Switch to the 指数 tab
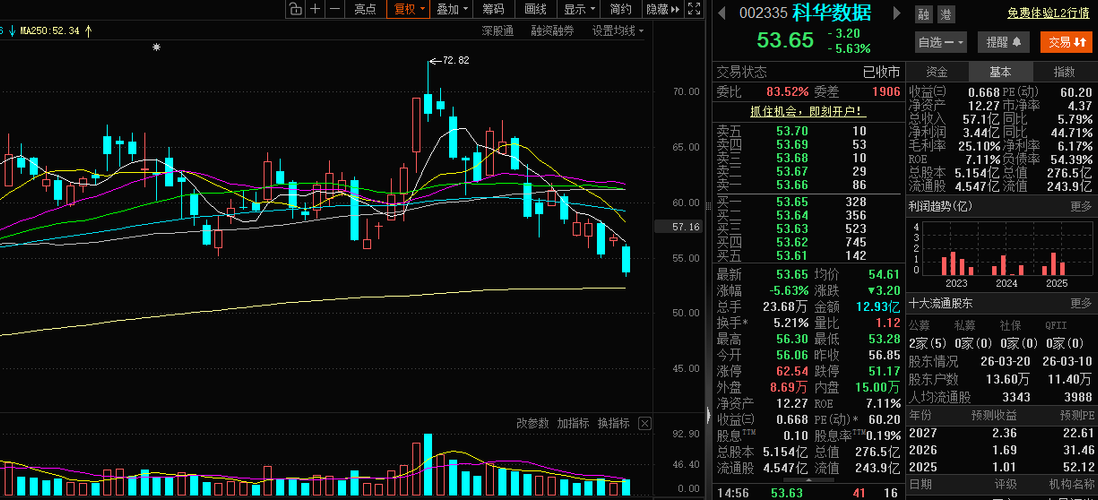 pyautogui.click(x=1064, y=72)
